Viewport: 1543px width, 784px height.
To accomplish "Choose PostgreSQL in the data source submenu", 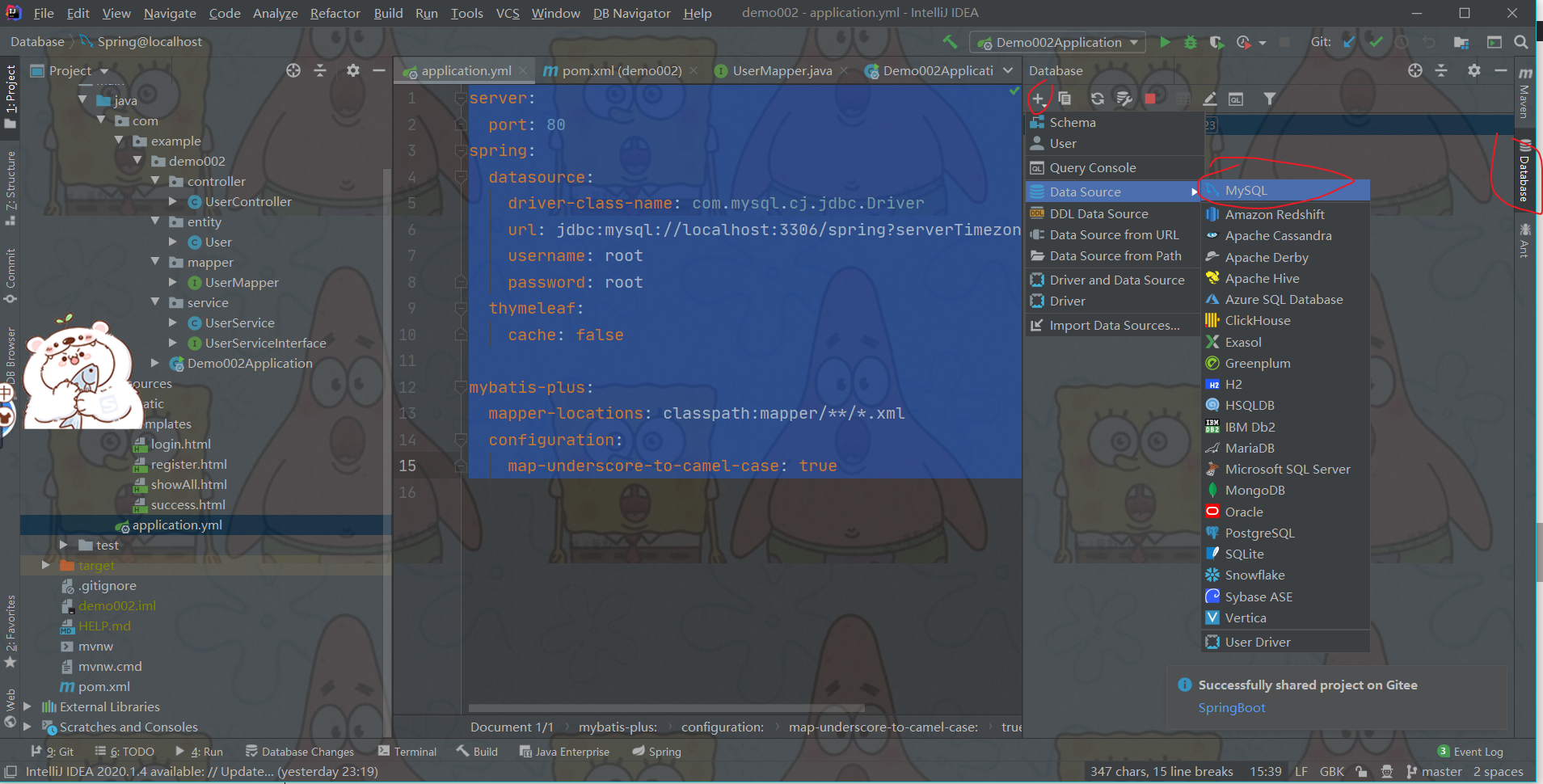I will point(1285,533).
